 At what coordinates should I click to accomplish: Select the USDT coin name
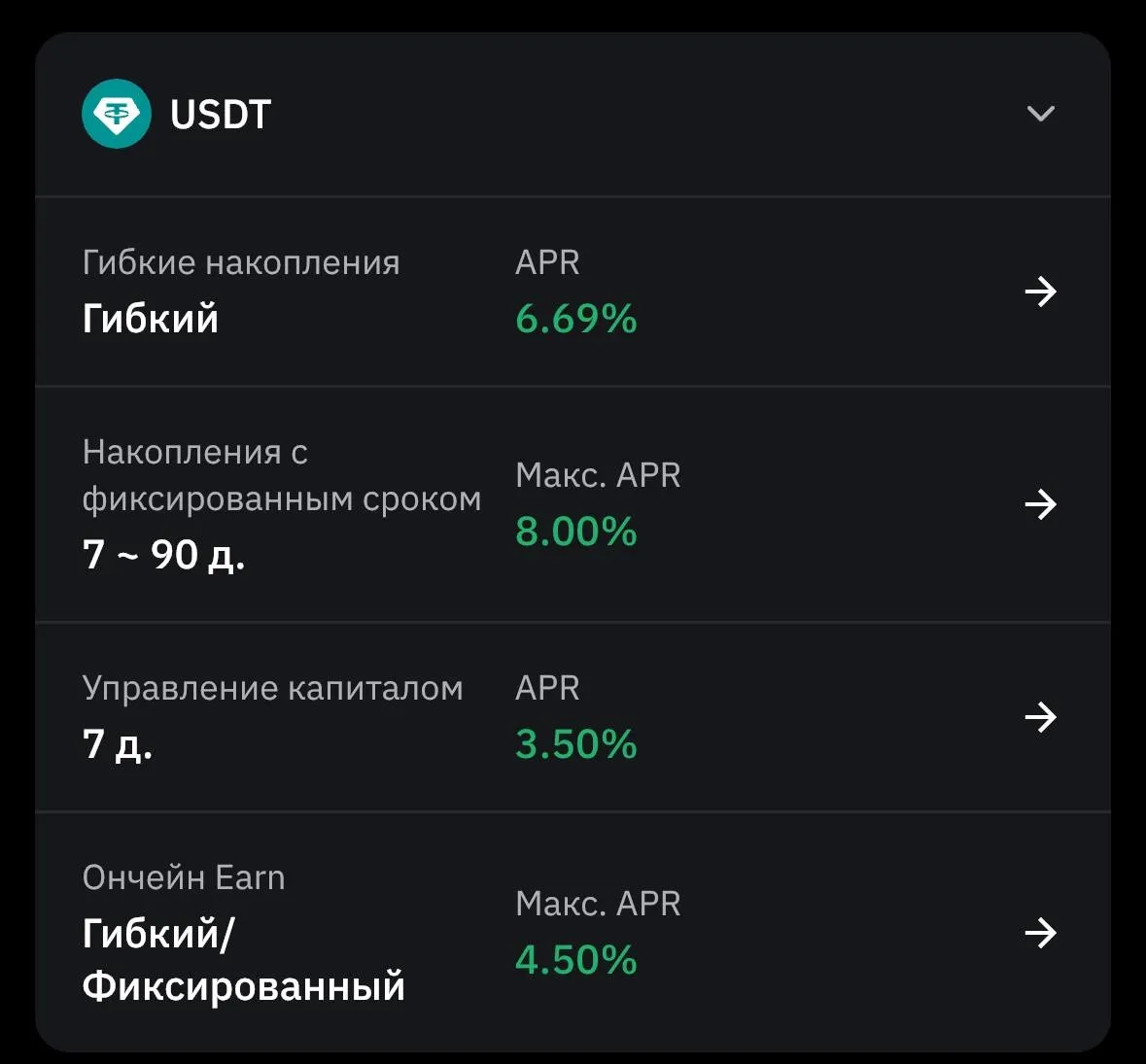[x=221, y=115]
